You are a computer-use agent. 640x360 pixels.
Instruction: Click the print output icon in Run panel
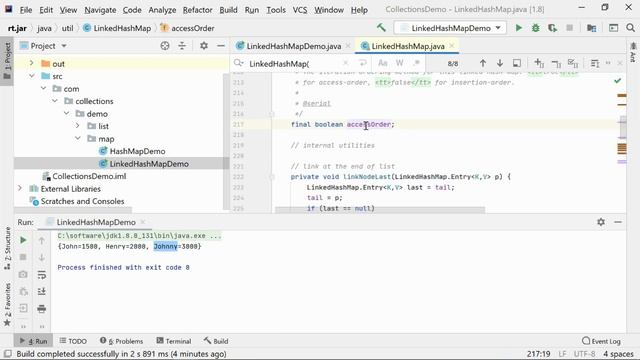(x=42, y=309)
